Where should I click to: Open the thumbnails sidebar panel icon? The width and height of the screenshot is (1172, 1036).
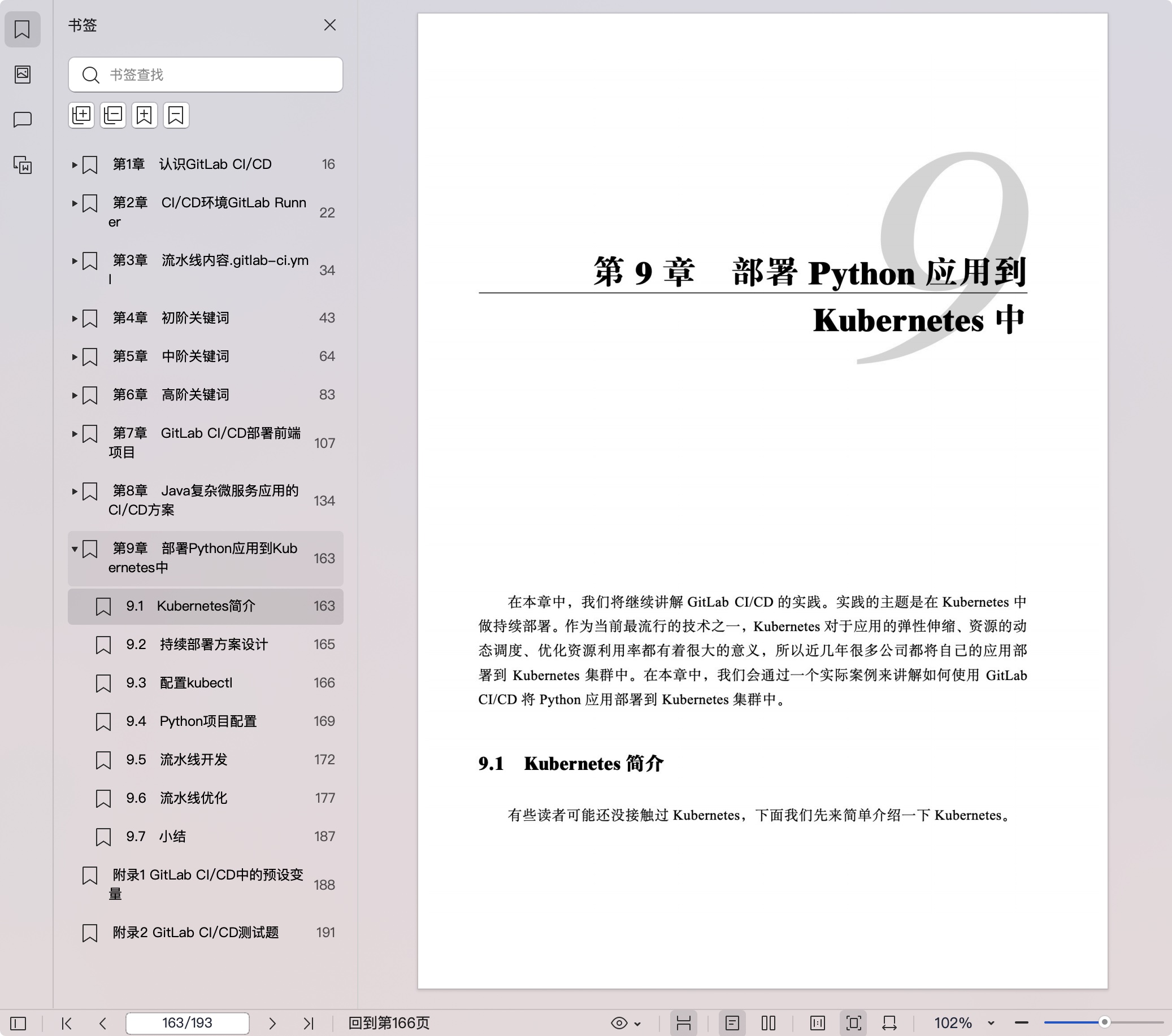pos(23,74)
